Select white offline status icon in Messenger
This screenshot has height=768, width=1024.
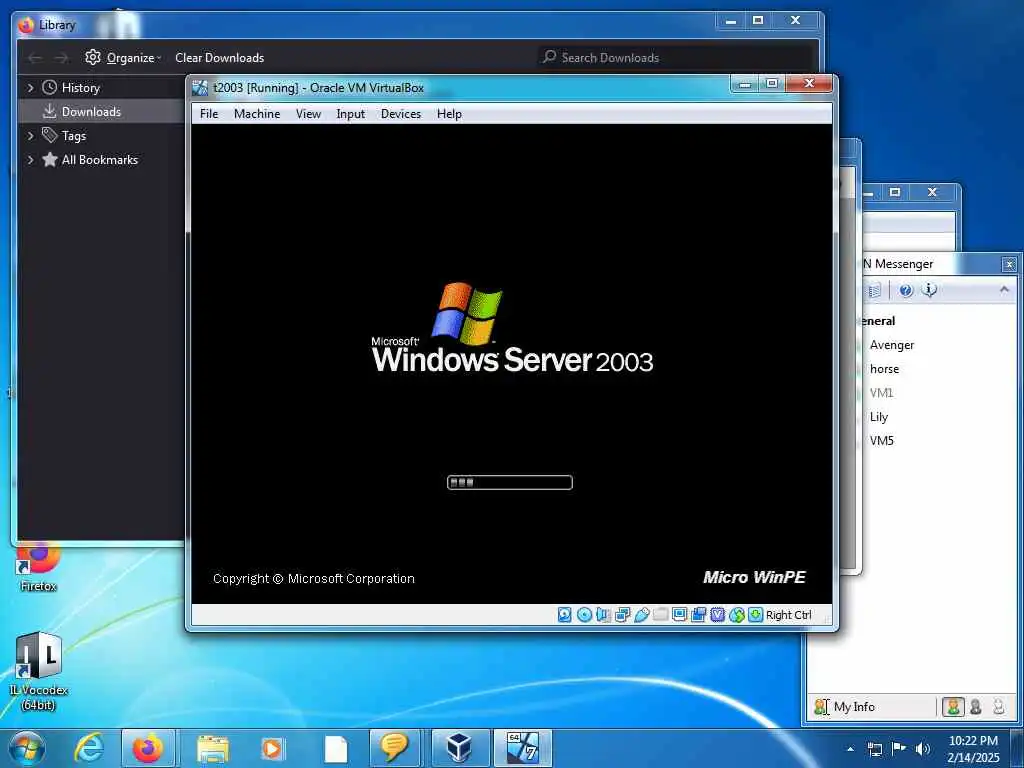coord(999,707)
